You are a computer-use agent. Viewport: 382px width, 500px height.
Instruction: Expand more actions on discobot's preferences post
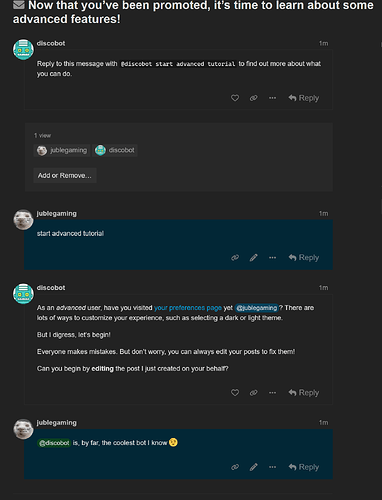point(272,393)
